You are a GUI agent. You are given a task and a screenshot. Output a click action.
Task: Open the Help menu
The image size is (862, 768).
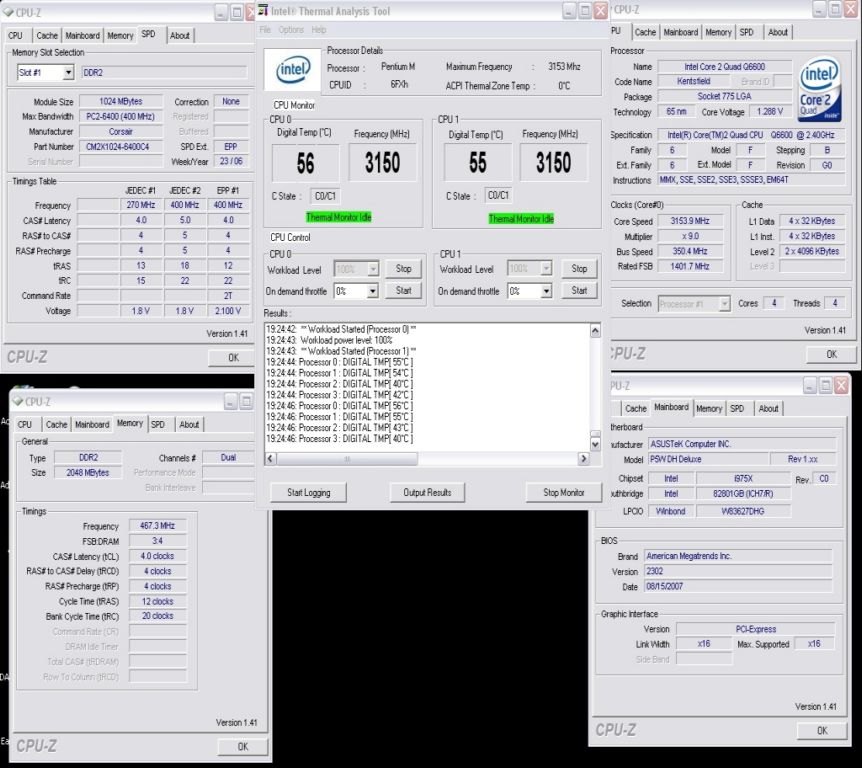click(x=319, y=30)
